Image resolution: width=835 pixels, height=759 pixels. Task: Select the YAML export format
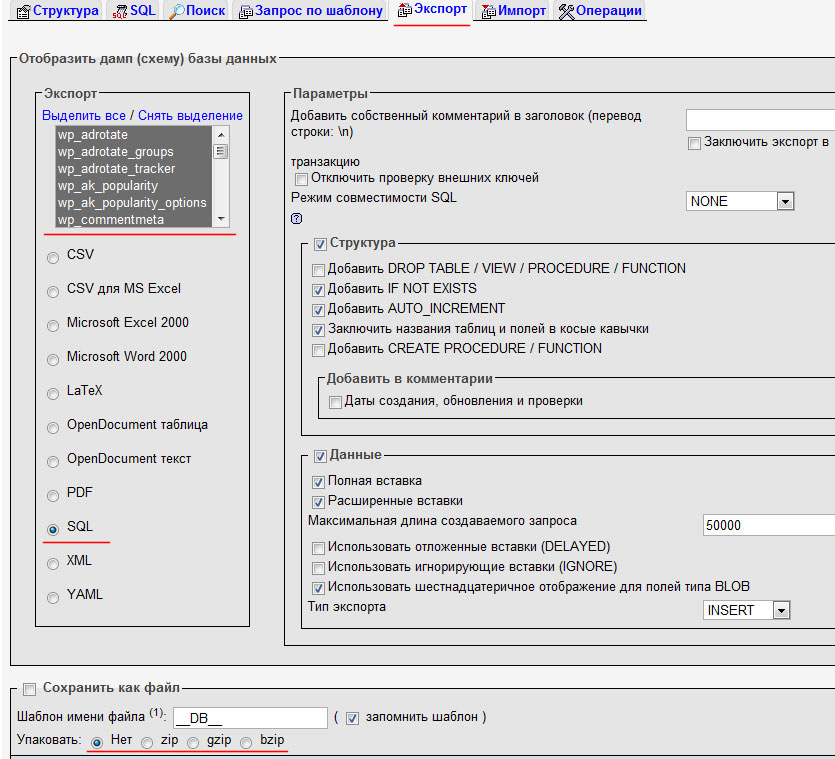pyautogui.click(x=53, y=598)
